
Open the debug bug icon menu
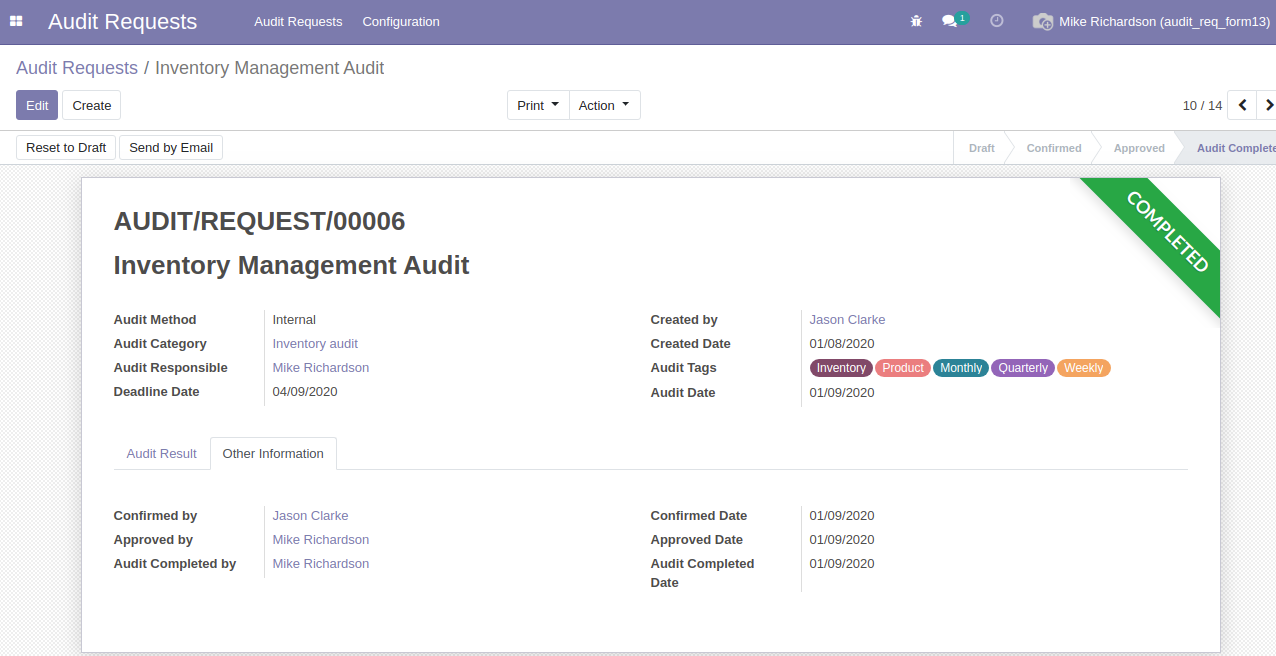point(916,21)
